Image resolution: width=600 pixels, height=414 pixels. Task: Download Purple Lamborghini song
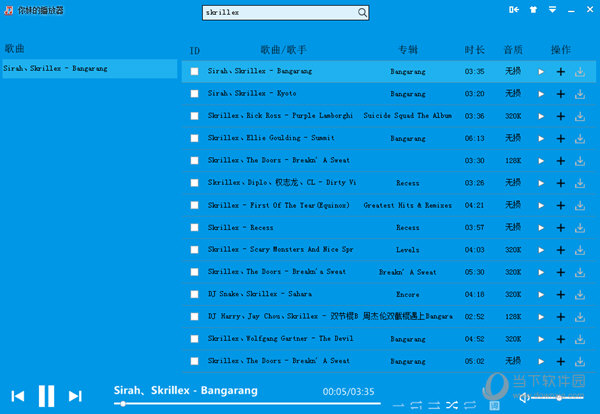[580, 116]
